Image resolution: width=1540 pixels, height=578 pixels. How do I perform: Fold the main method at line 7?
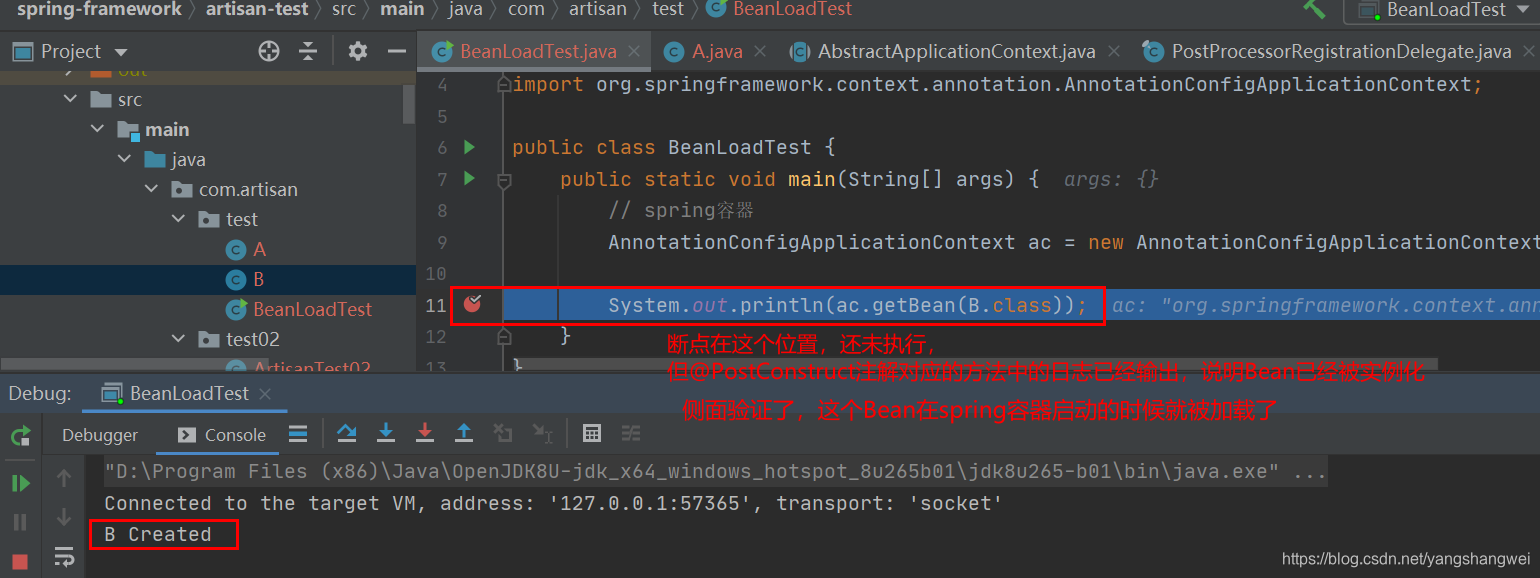504,180
